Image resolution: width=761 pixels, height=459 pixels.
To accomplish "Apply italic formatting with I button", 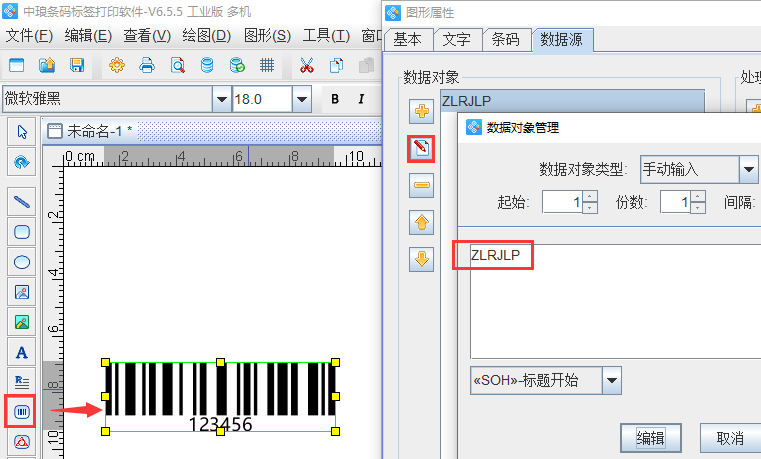I will click(x=361, y=99).
